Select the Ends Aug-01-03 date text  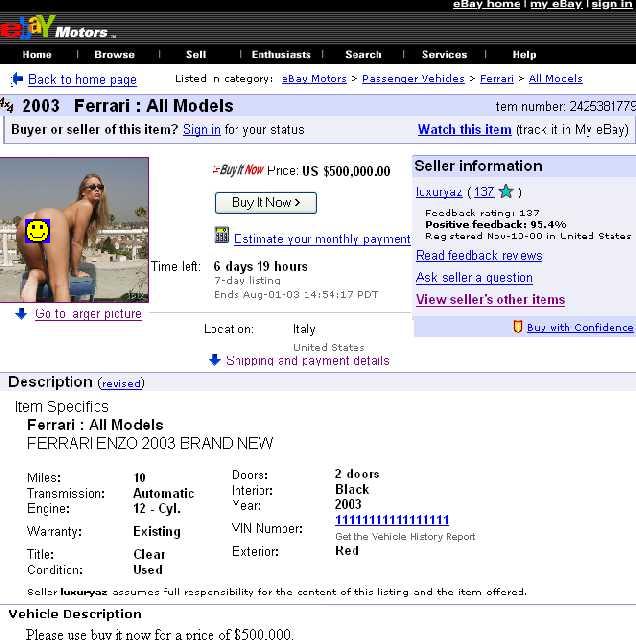296,295
